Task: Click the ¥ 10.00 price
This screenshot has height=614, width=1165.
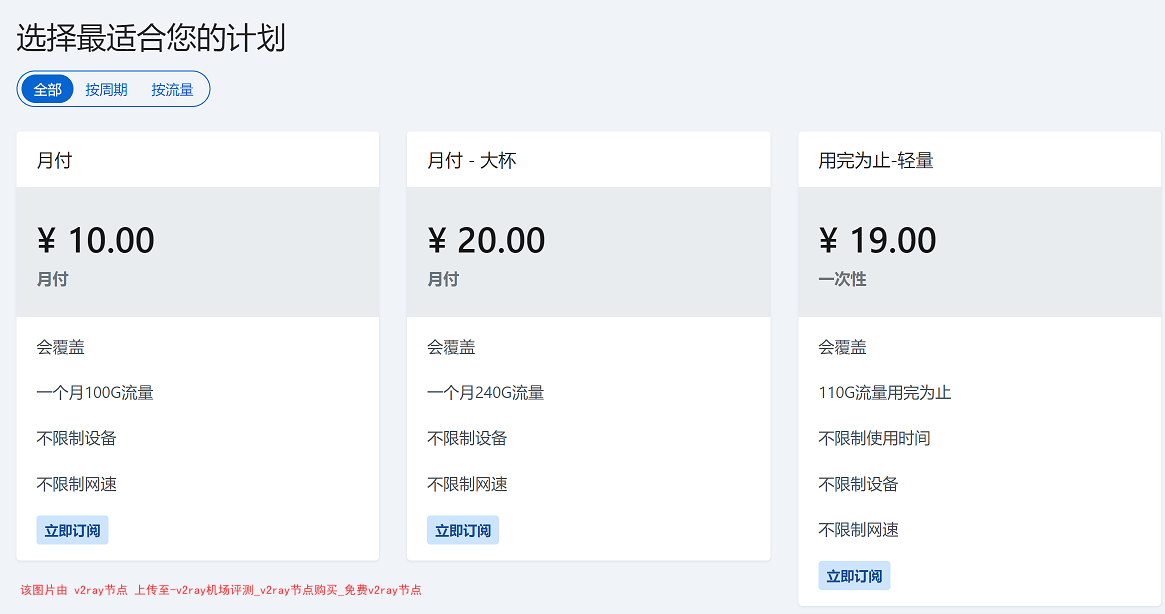Action: coord(96,240)
